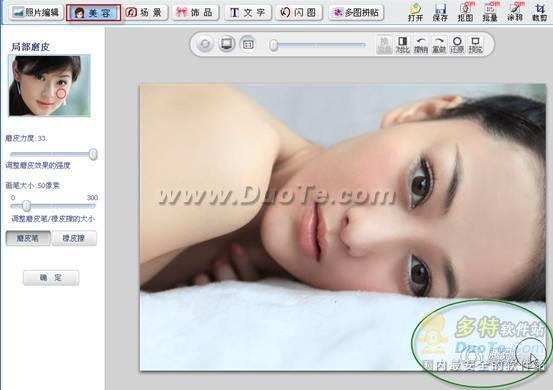Click the 撤销 undo arrow

click(x=421, y=45)
